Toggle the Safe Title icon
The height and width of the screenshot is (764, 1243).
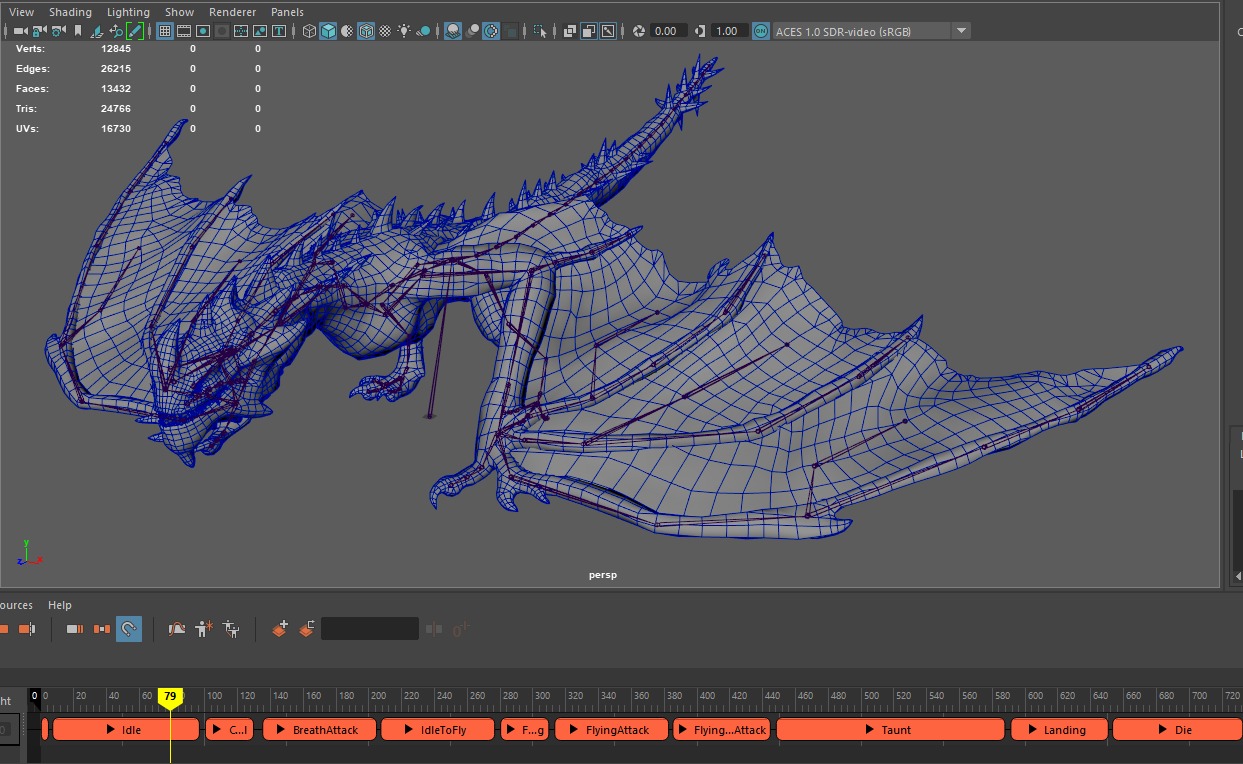[x=279, y=31]
